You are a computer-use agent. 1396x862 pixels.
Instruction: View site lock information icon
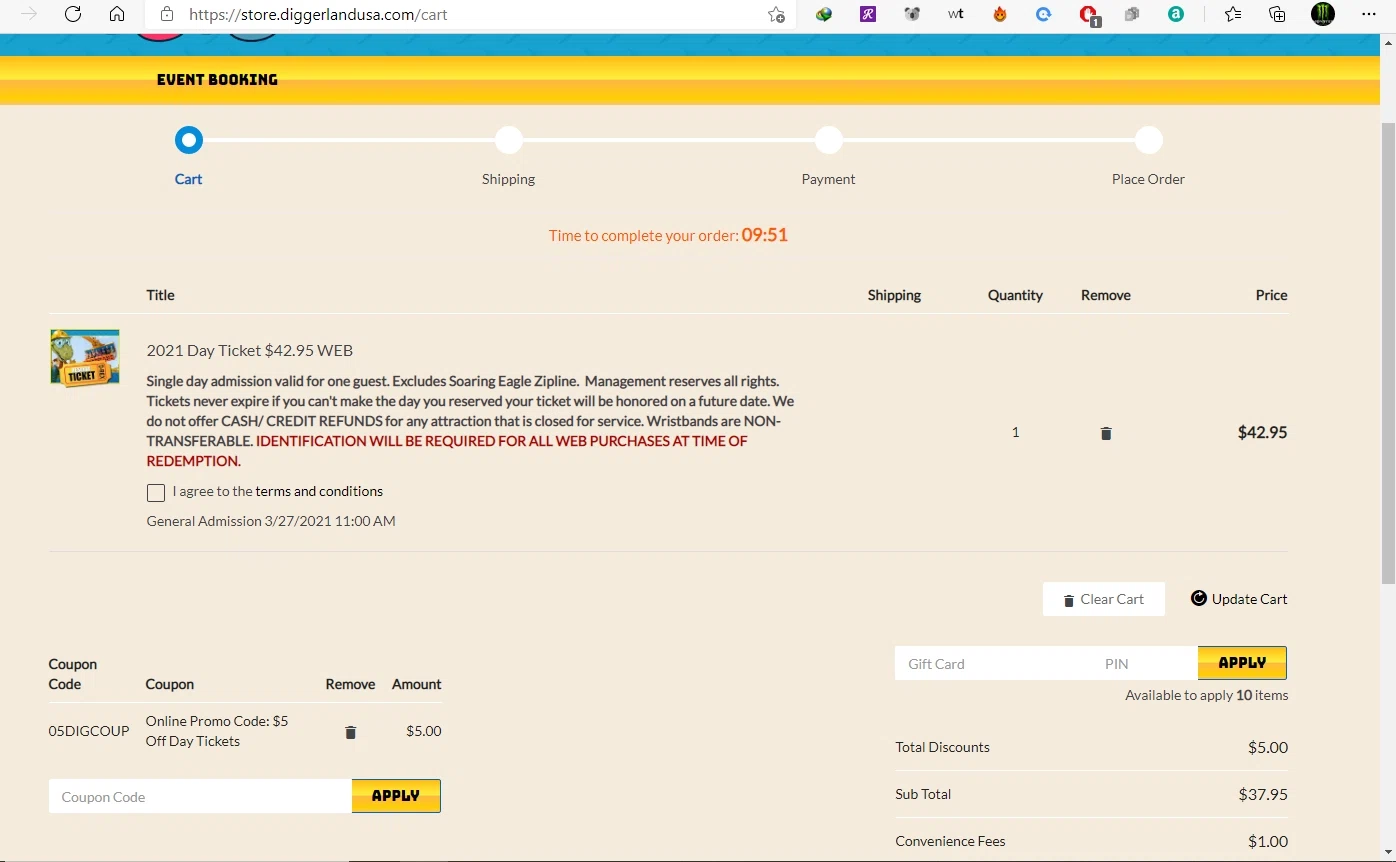(x=167, y=15)
